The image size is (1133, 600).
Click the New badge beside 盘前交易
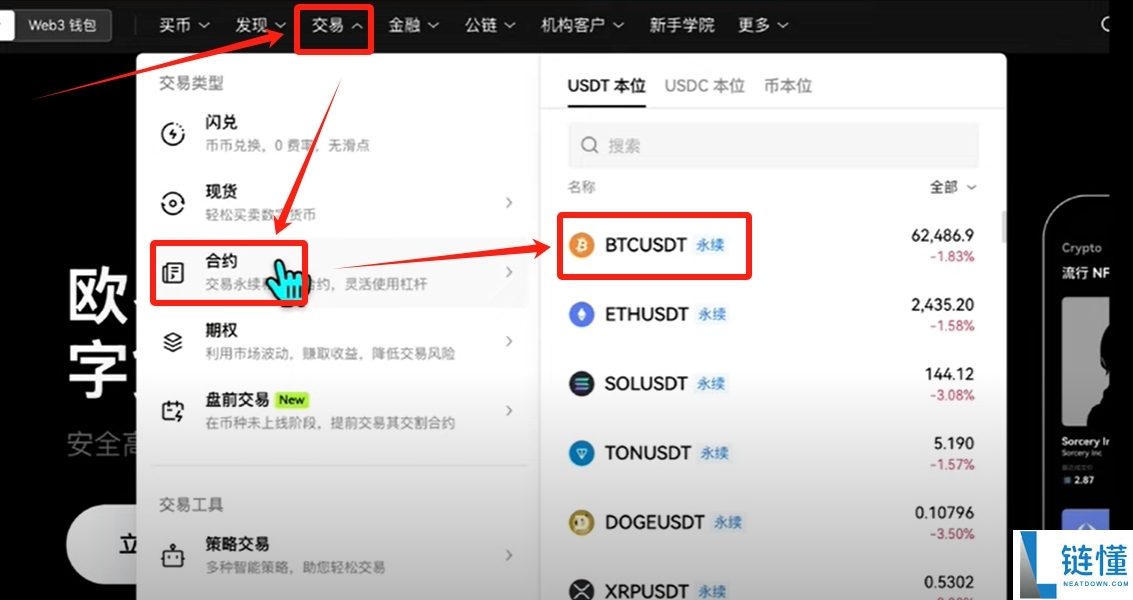[292, 400]
